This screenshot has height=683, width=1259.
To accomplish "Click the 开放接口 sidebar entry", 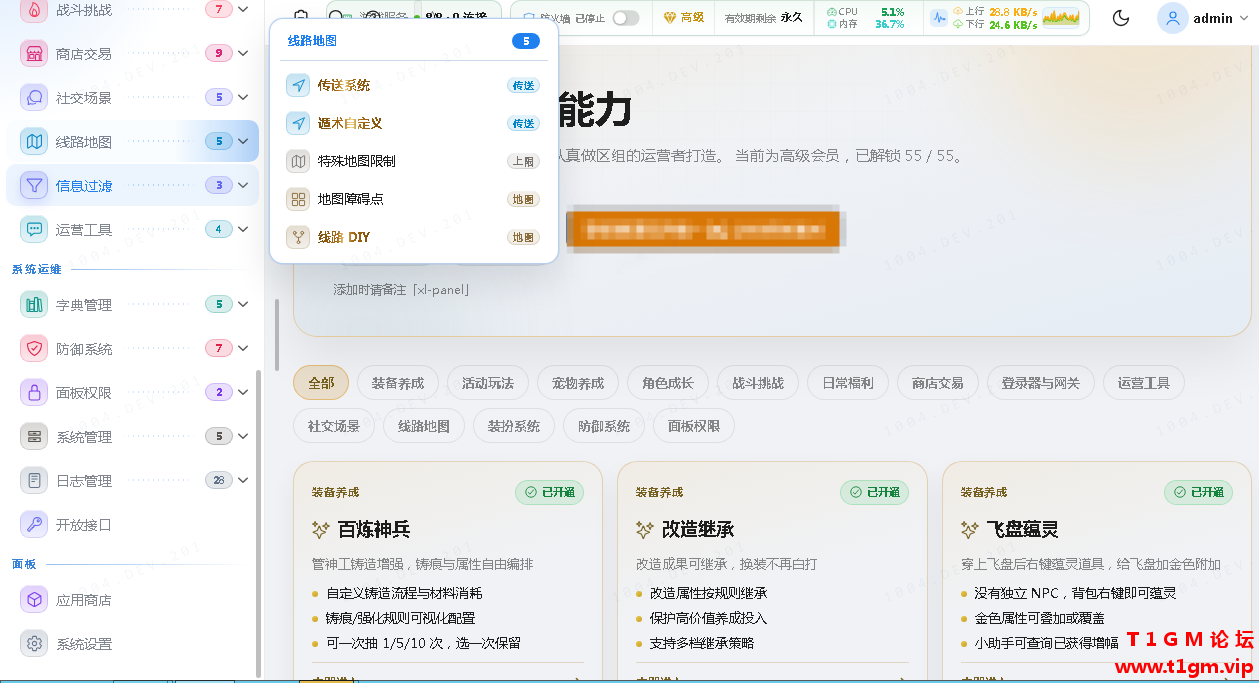I will click(x=132, y=525).
